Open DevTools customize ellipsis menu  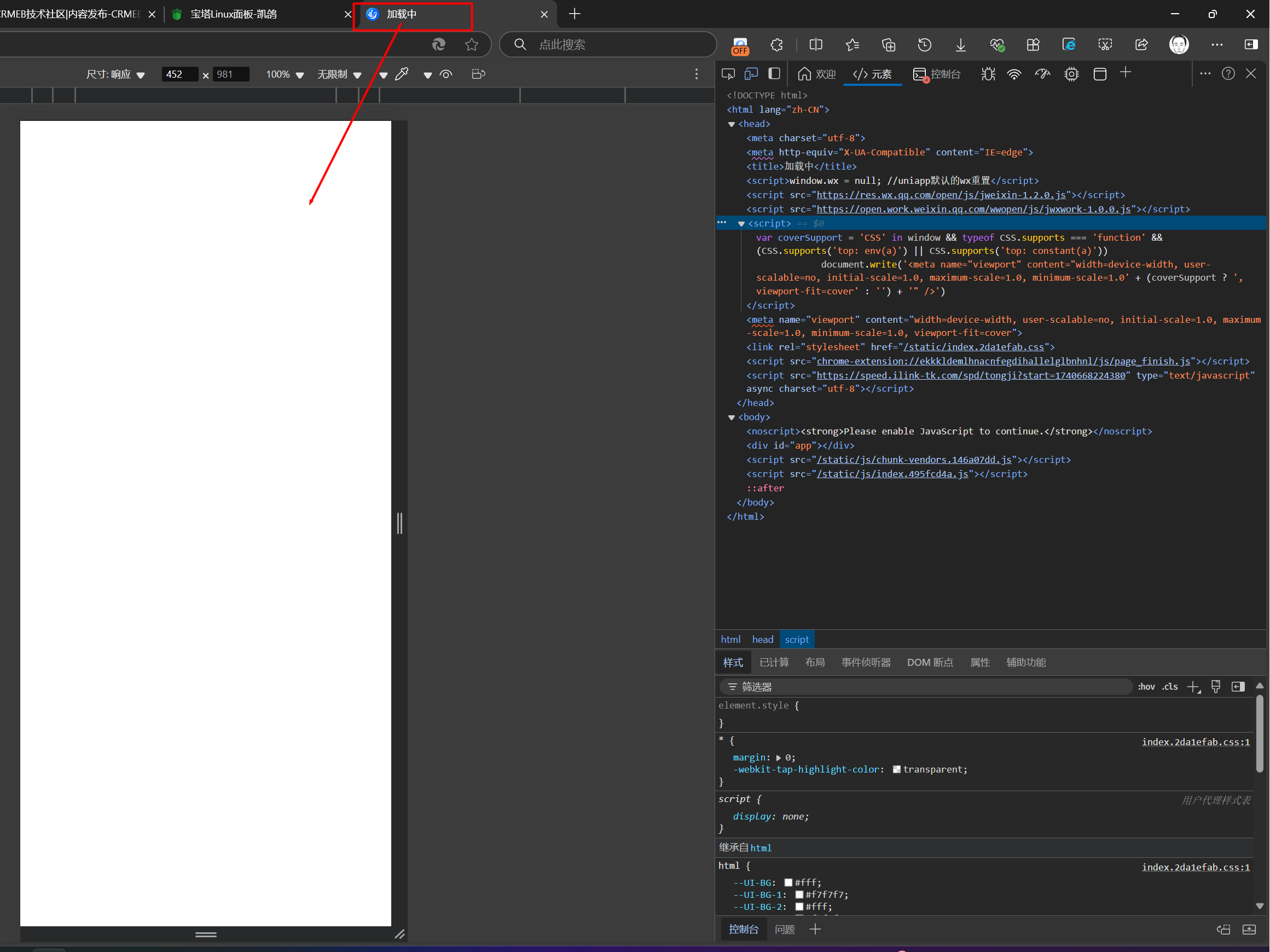click(x=1205, y=73)
